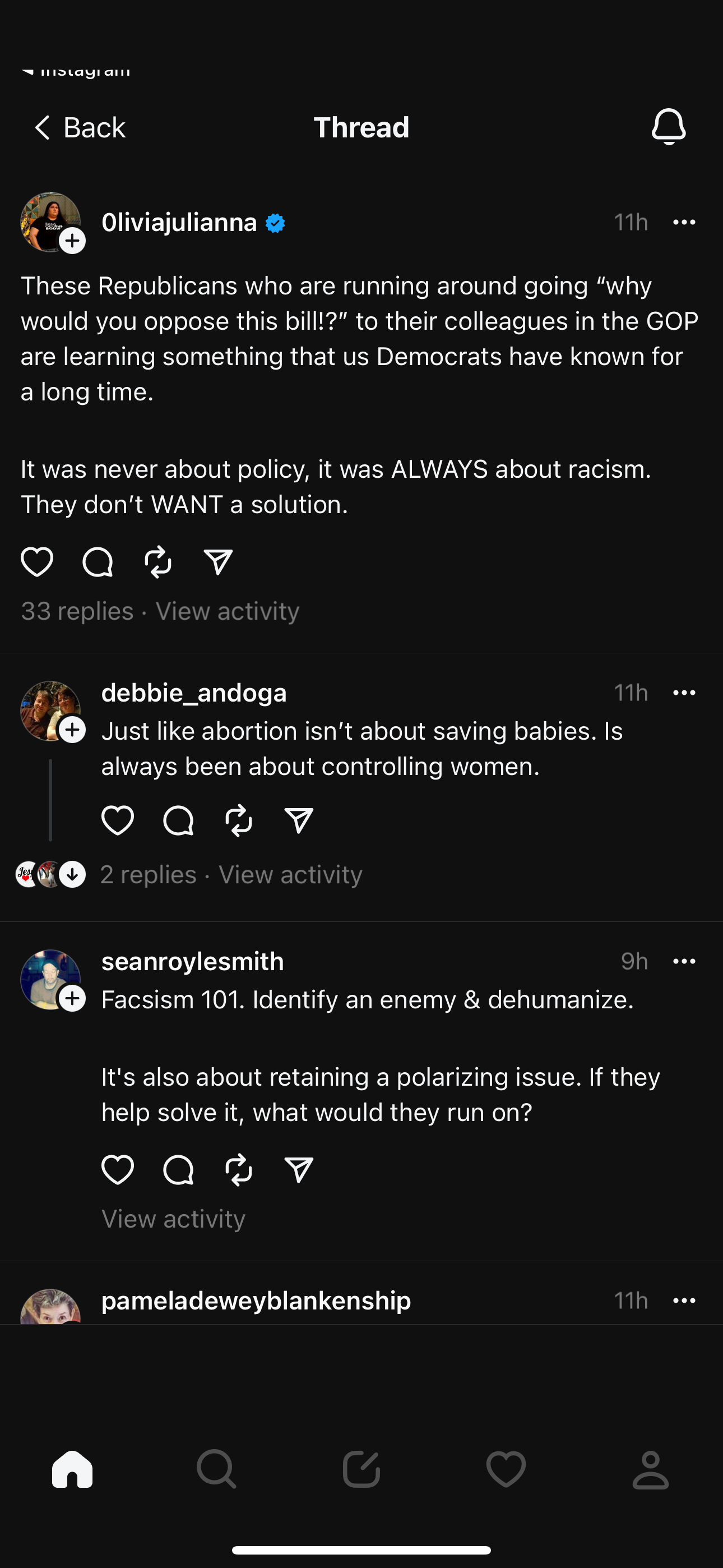Open seanroylesmith's profile picture
The height and width of the screenshot is (1568, 723).
tap(49, 977)
